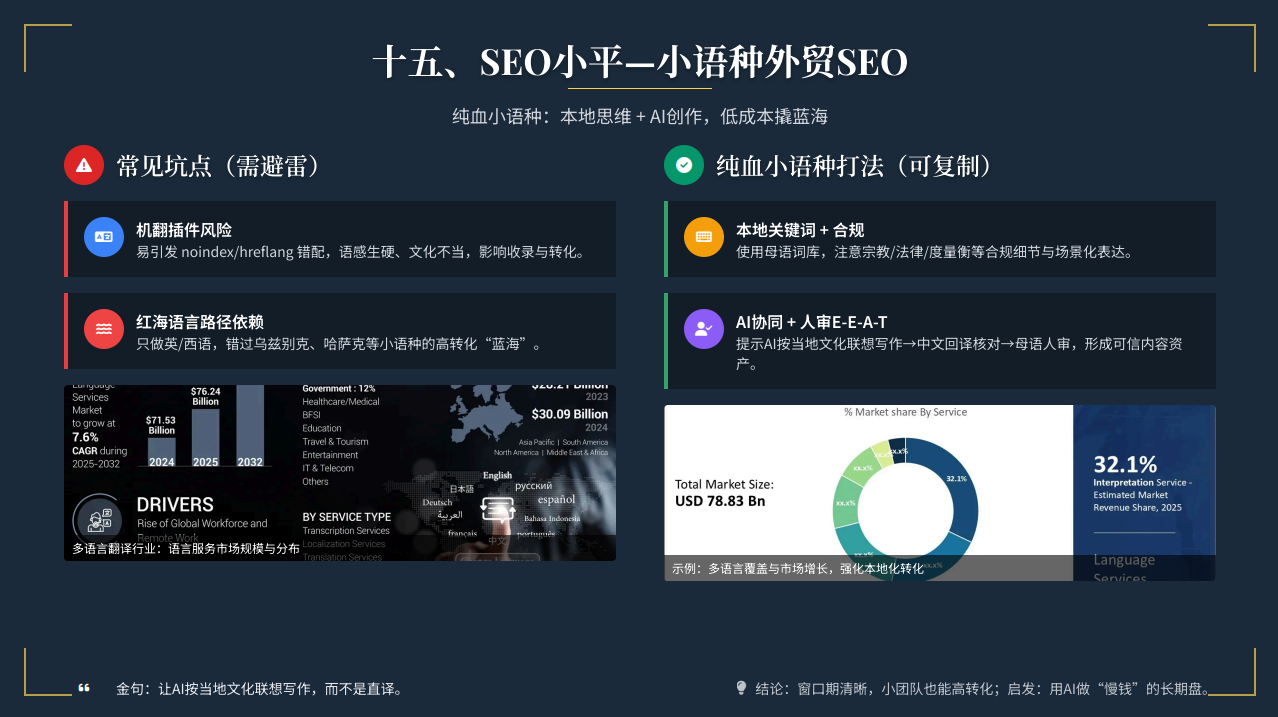Click the 32.1% figure in chart panel

coord(1125,464)
